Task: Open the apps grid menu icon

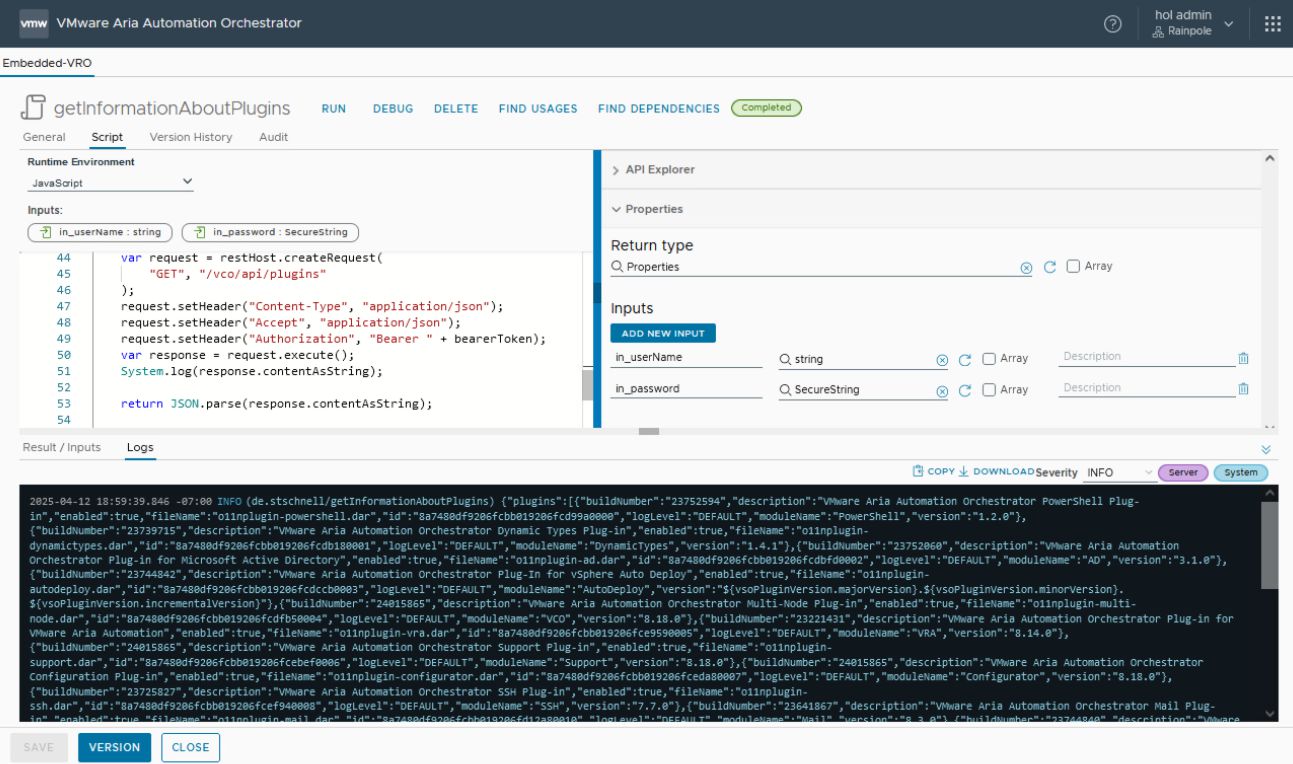Action: (1272, 24)
